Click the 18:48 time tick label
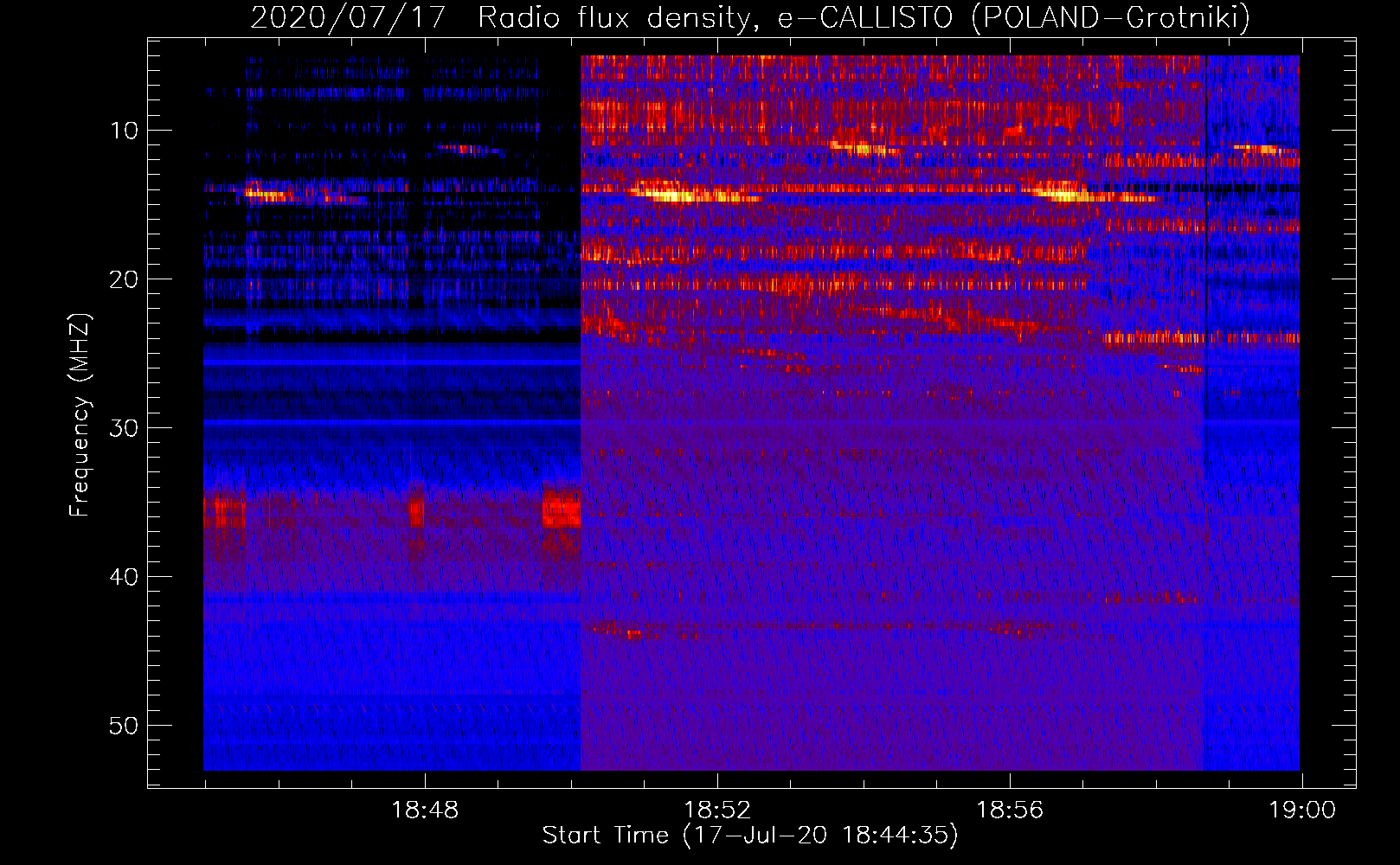The width and height of the screenshot is (1400, 865). coord(425,811)
